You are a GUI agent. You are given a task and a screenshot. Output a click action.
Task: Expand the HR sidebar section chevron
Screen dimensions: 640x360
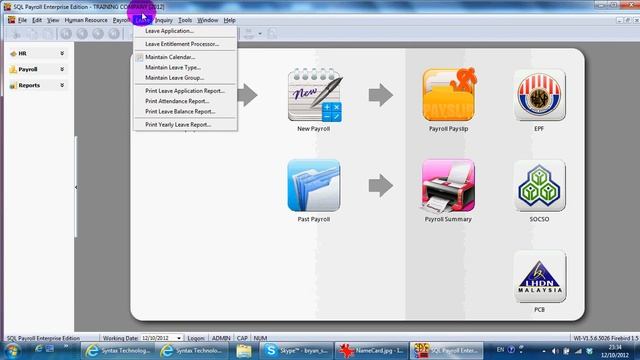click(62, 53)
